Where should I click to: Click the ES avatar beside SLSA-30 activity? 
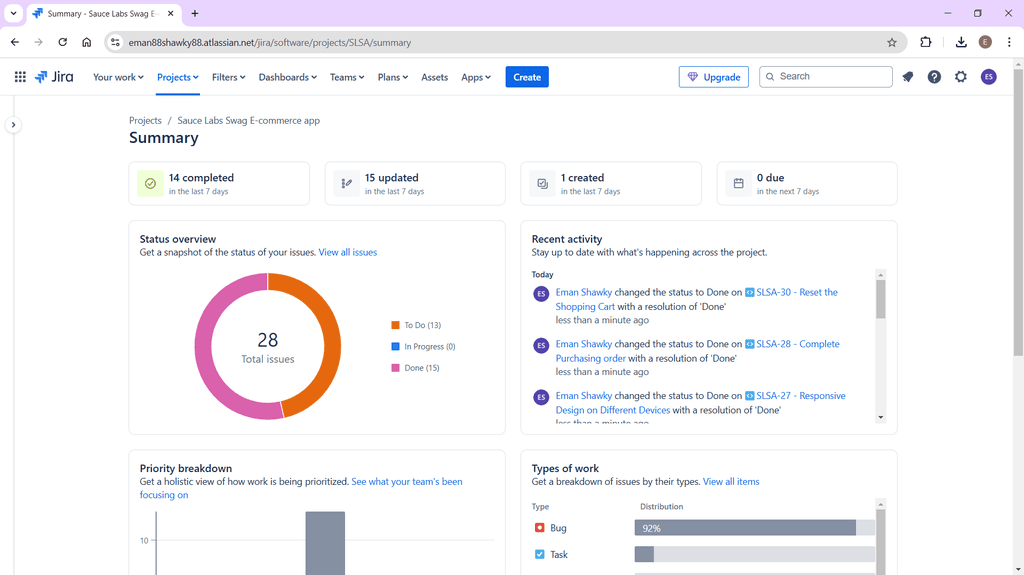tap(541, 294)
